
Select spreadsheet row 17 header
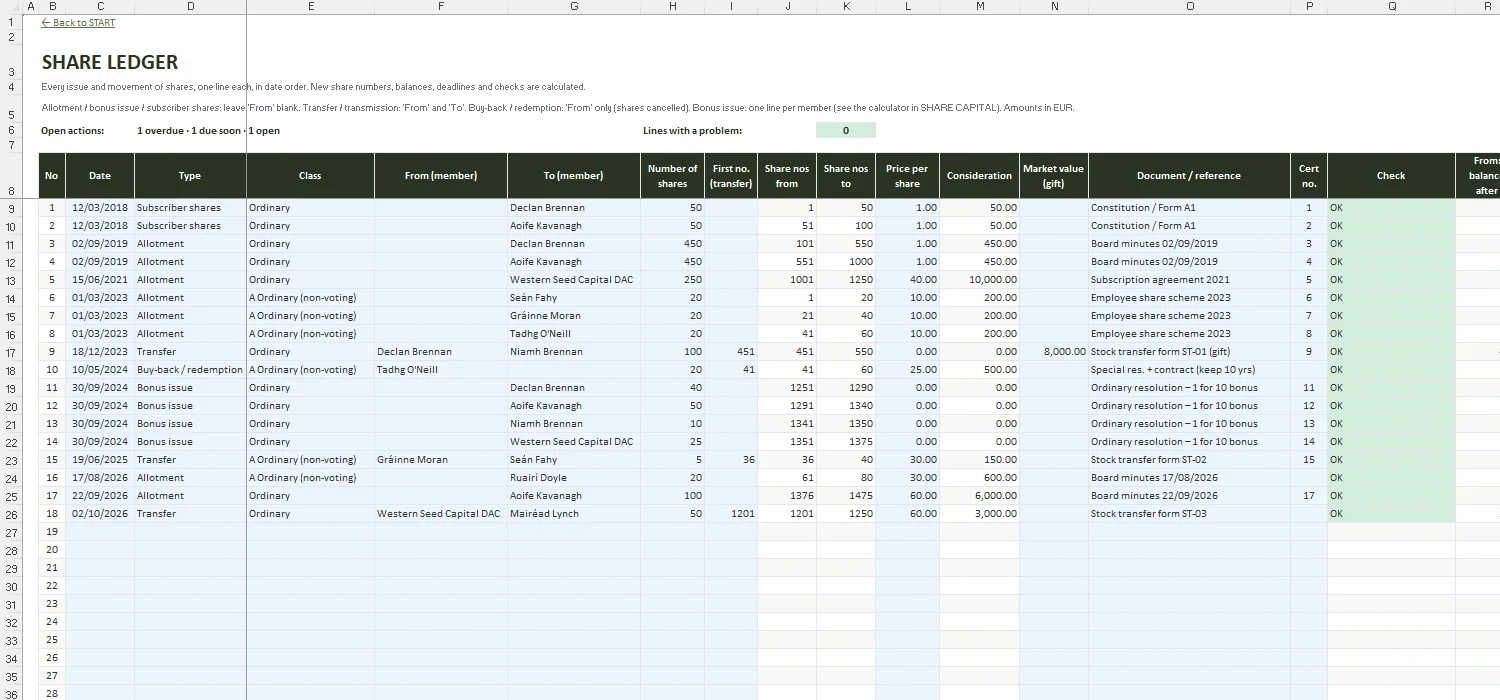tap(11, 352)
